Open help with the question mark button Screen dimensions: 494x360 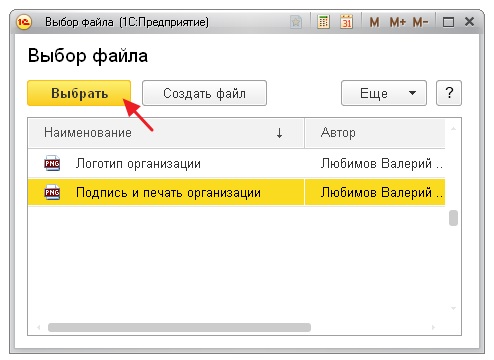[449, 93]
